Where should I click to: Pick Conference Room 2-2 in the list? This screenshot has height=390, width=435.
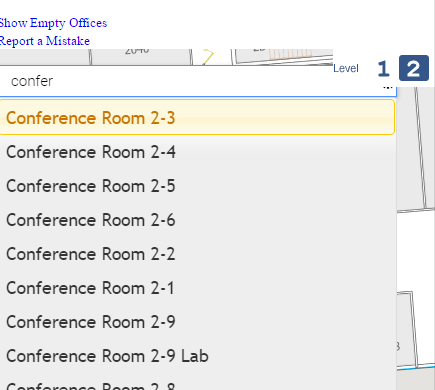pyautogui.click(x=198, y=254)
